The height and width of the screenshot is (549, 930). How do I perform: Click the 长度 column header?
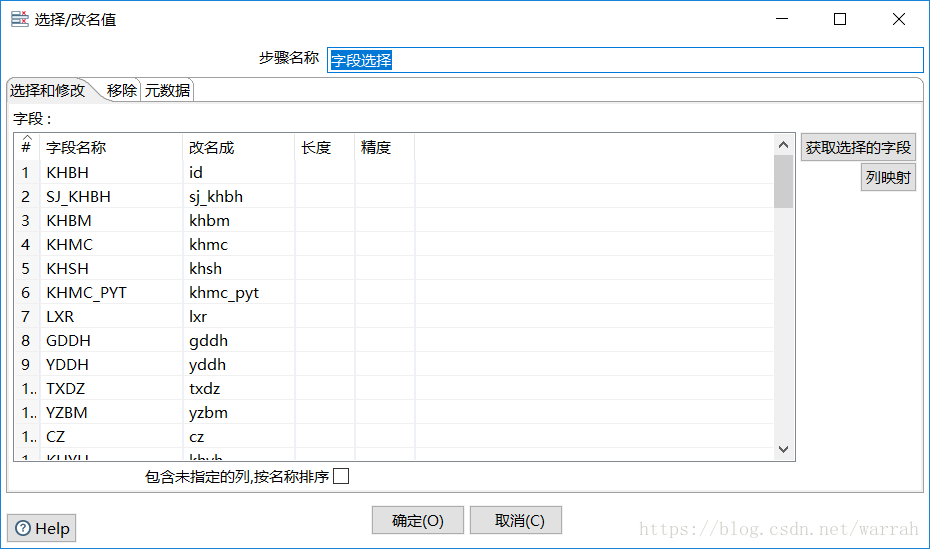coord(324,147)
